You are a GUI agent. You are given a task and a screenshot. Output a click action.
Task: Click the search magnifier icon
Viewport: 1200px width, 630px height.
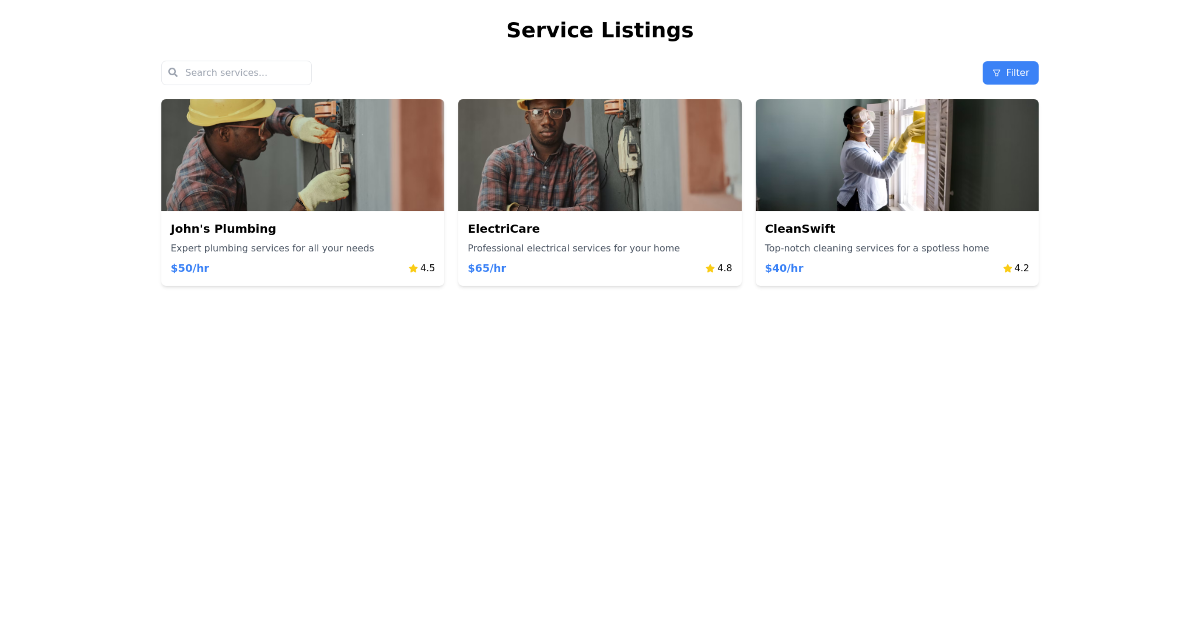tap(173, 72)
